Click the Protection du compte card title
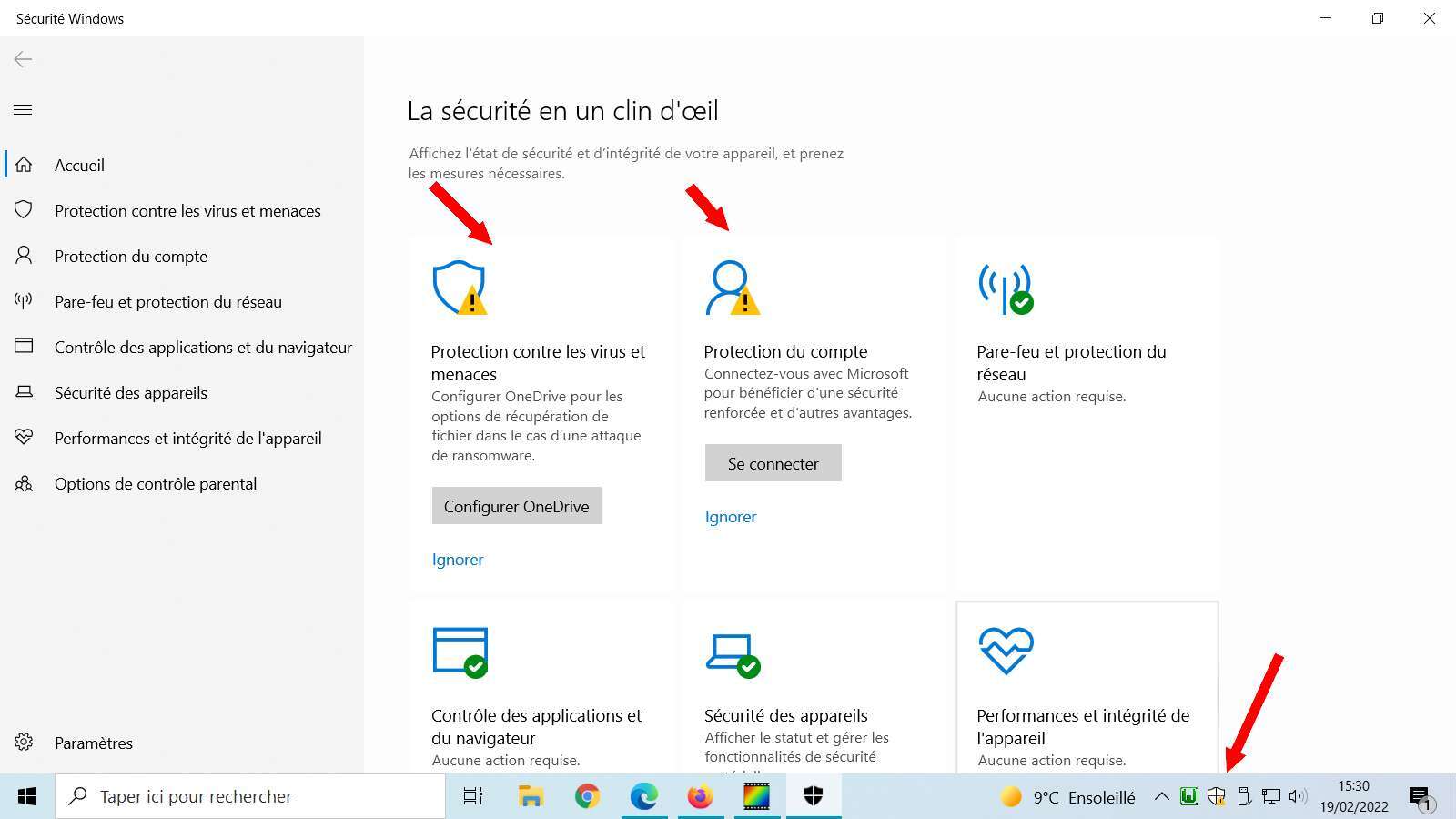The height and width of the screenshot is (819, 1456). click(x=785, y=351)
